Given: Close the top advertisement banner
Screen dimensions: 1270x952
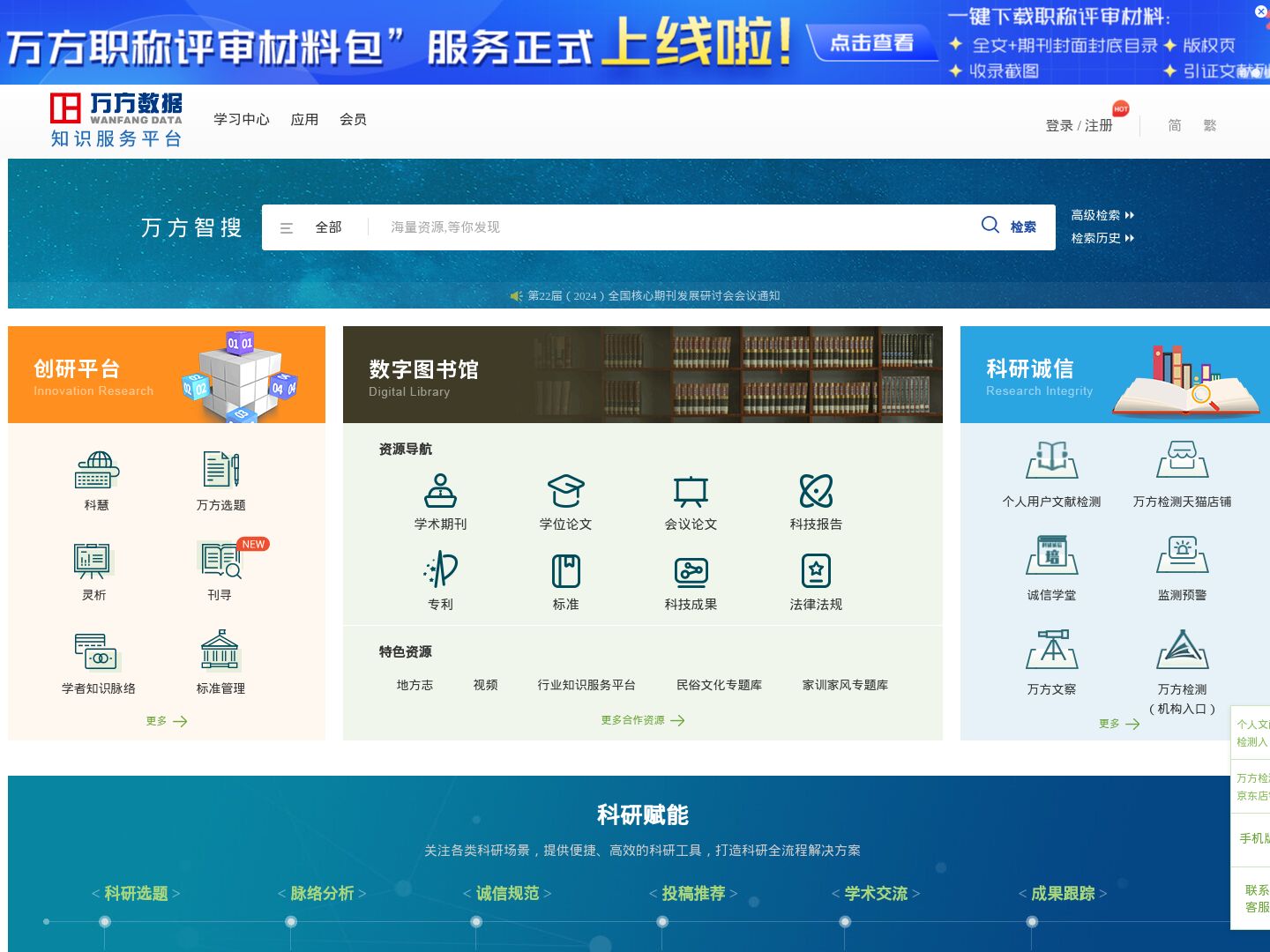Looking at the screenshot, I should click(x=1261, y=11).
